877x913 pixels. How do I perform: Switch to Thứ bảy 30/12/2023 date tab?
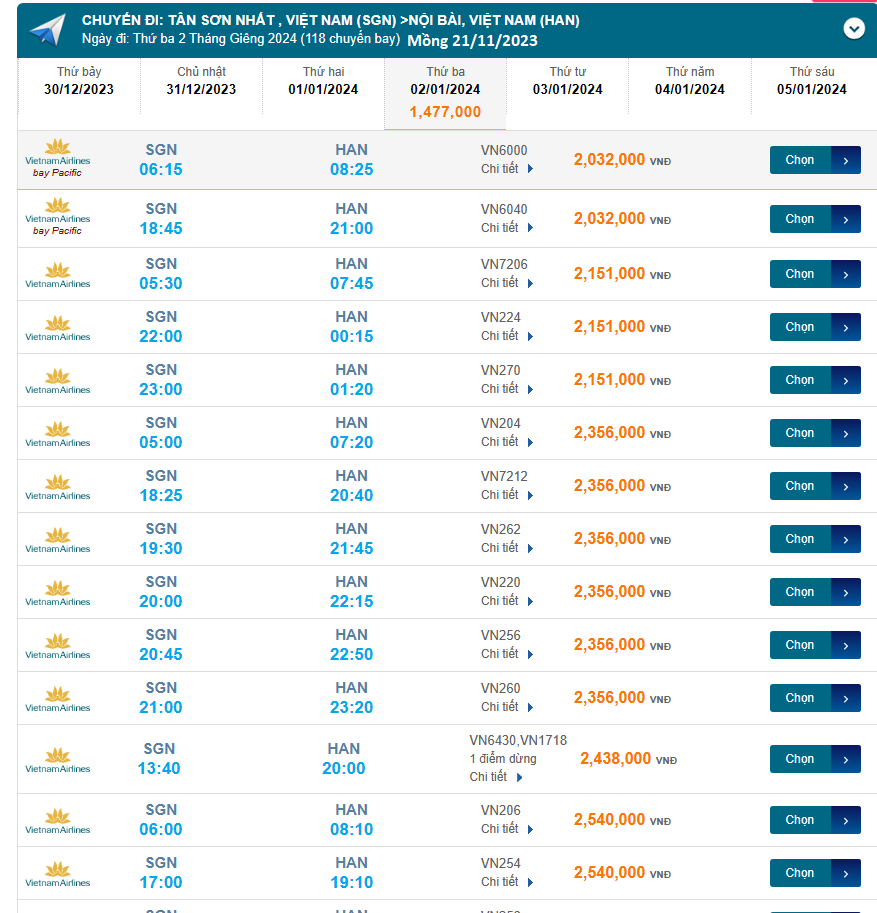(79, 81)
